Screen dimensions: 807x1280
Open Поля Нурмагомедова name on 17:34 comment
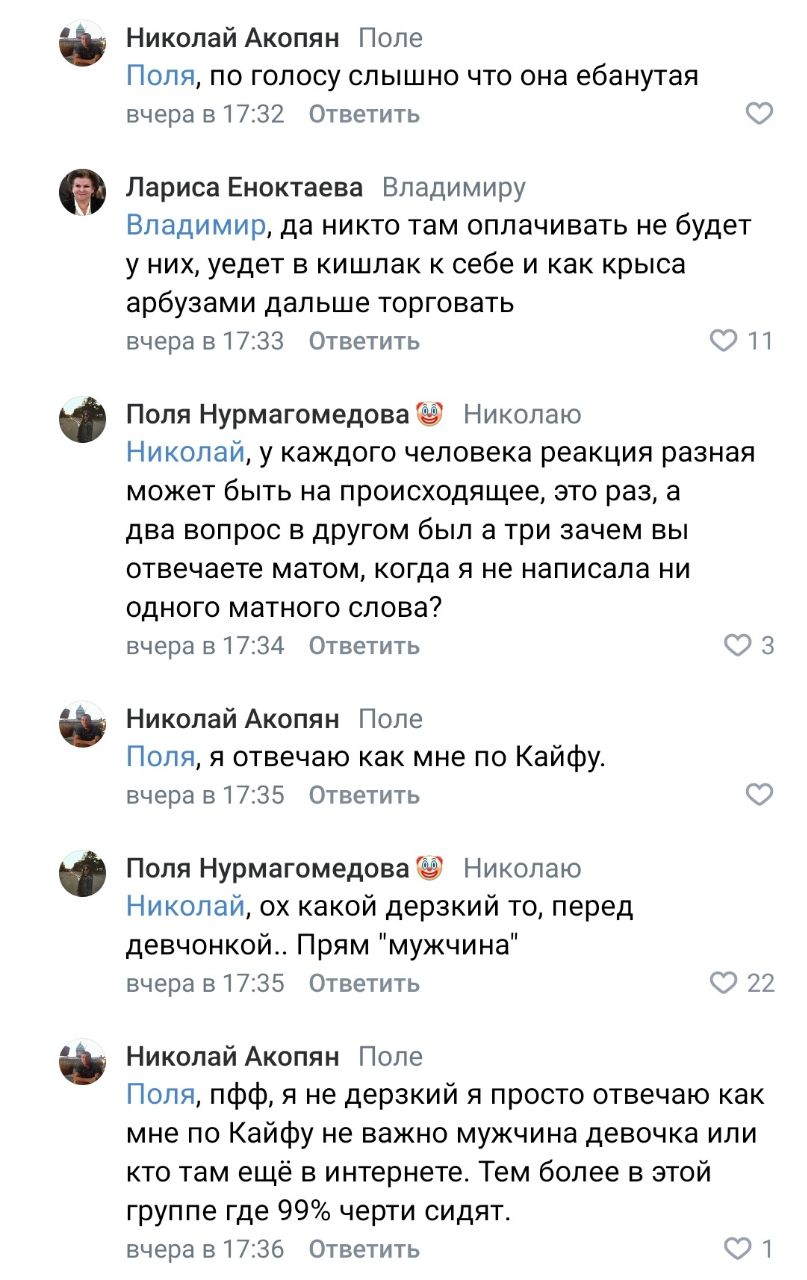pyautogui.click(x=268, y=414)
